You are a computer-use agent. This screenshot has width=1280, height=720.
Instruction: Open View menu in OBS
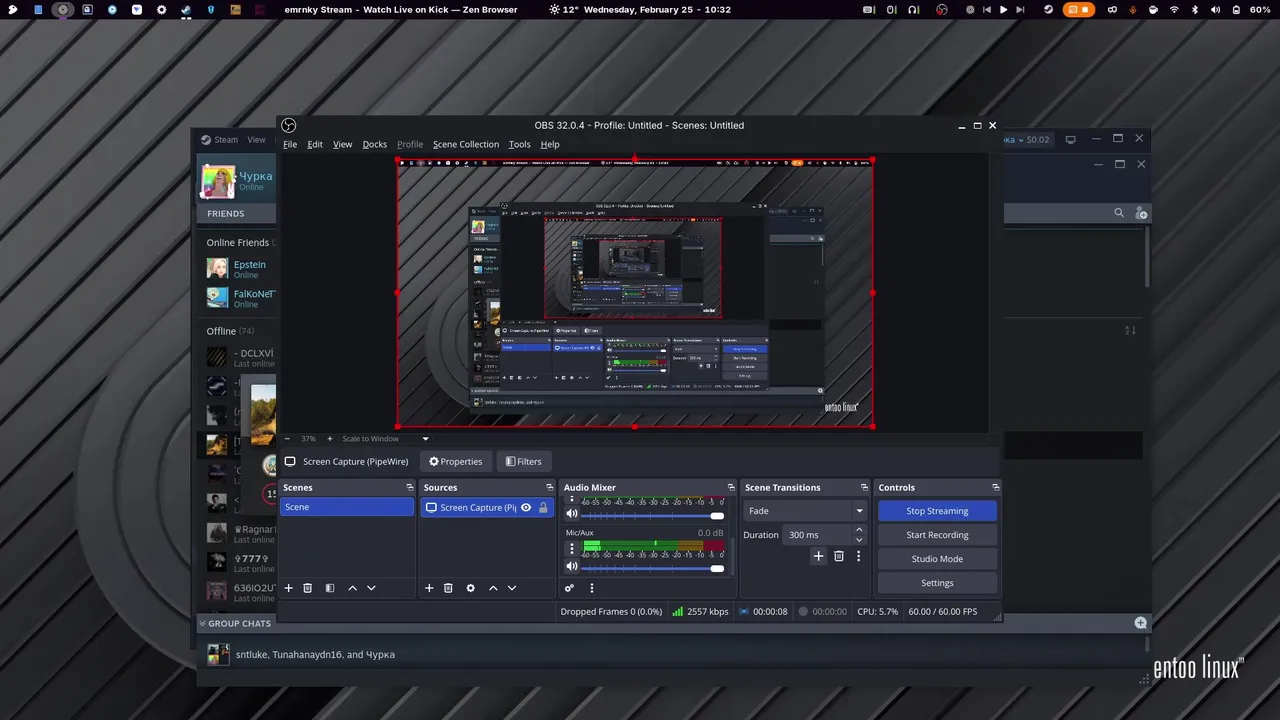point(342,144)
